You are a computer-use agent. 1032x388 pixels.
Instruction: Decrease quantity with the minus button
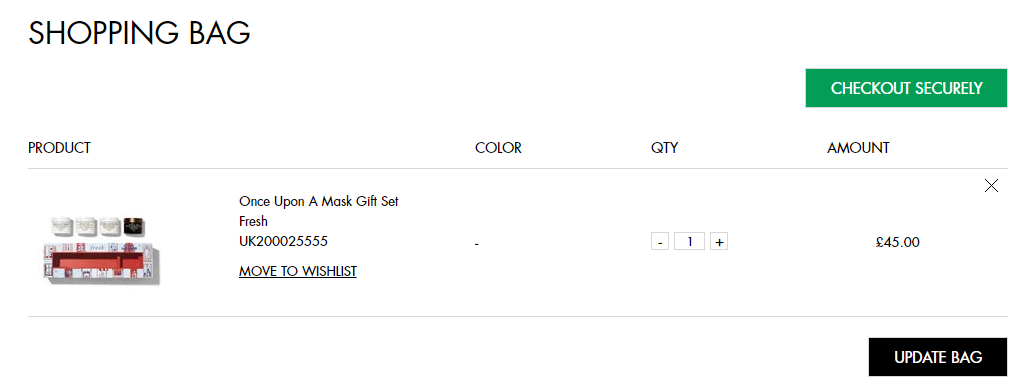659,242
